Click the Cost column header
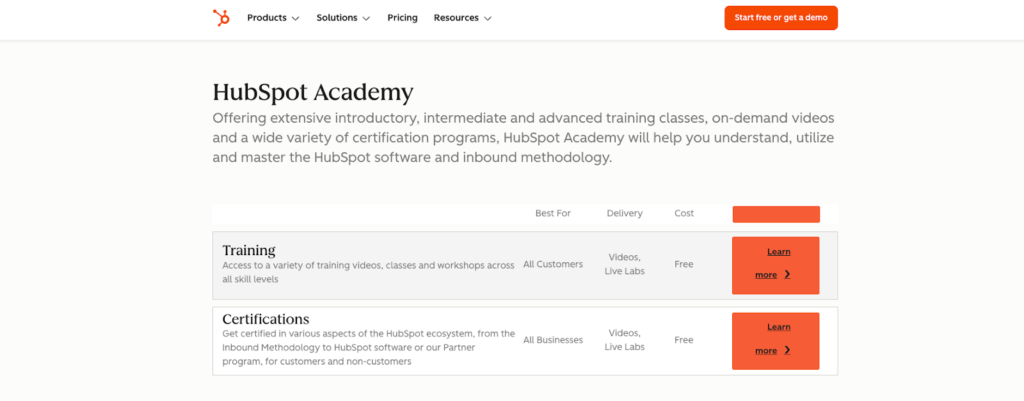Image resolution: width=1024 pixels, height=401 pixels. [684, 213]
